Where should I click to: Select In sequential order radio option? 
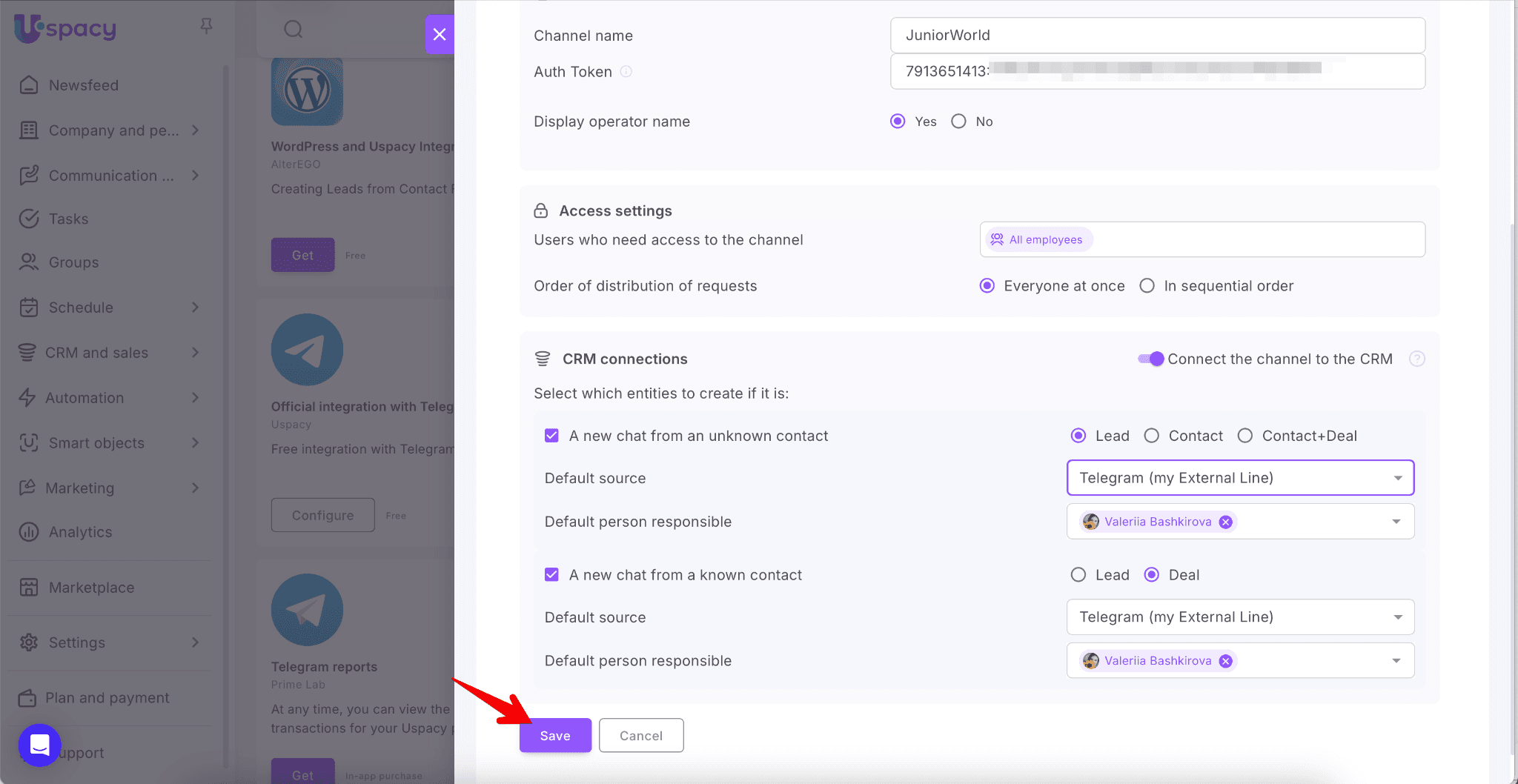tap(1147, 286)
